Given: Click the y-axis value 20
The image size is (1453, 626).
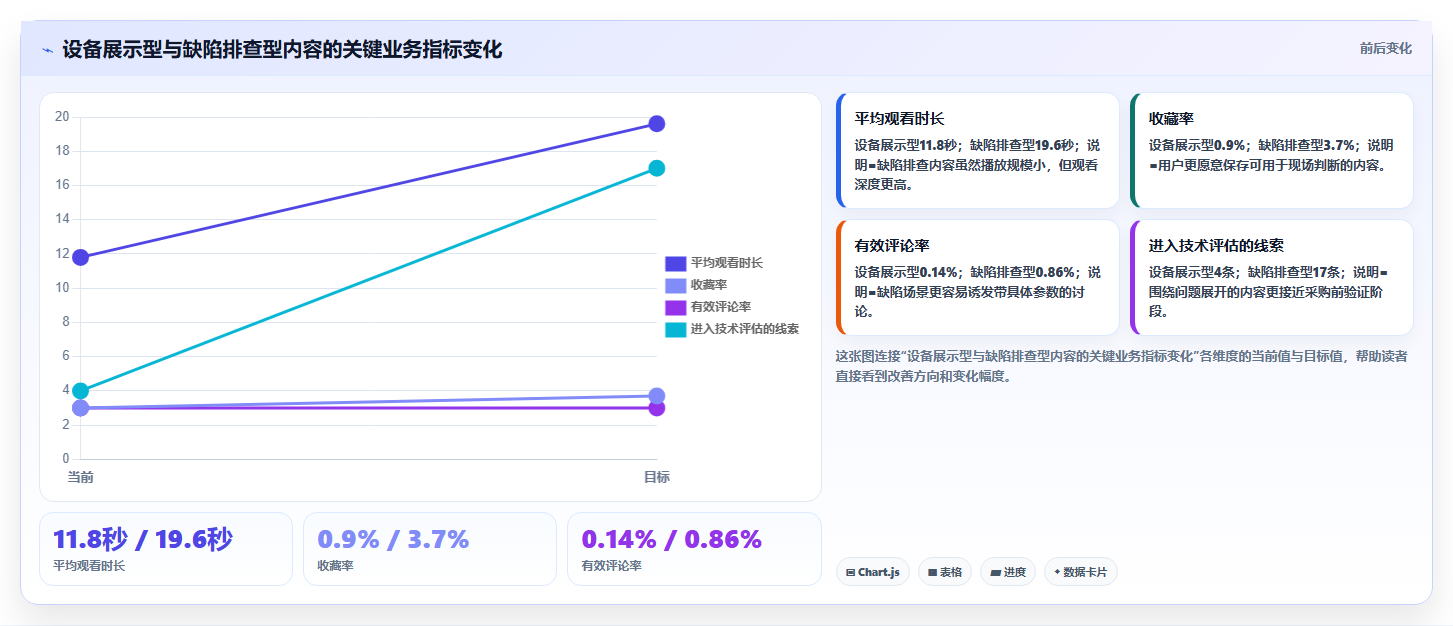Looking at the screenshot, I should coord(62,117).
